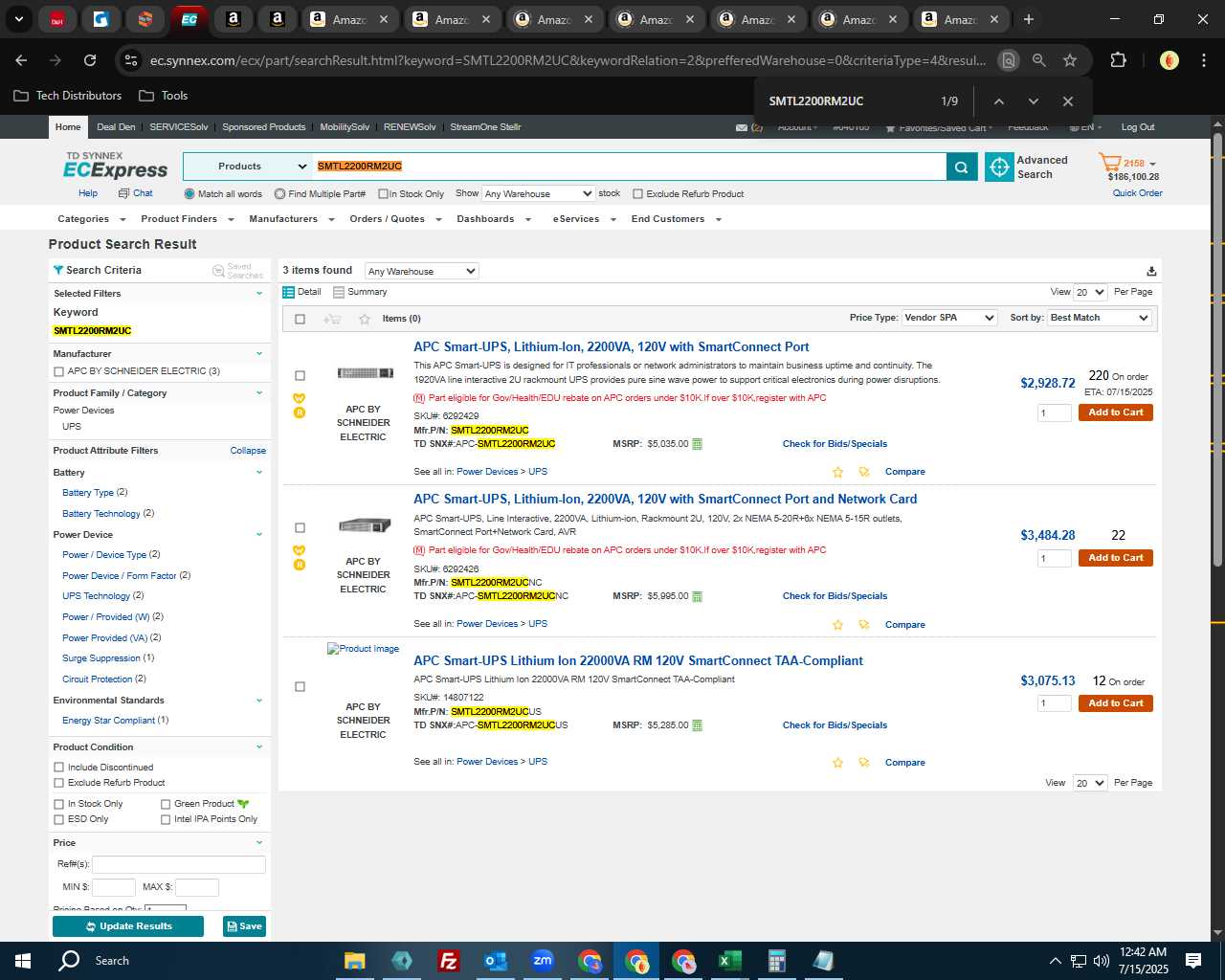Toggle Exclude Refurb Product checkbox near search bar
Viewport: 1225px width, 980px height.
tap(637, 194)
